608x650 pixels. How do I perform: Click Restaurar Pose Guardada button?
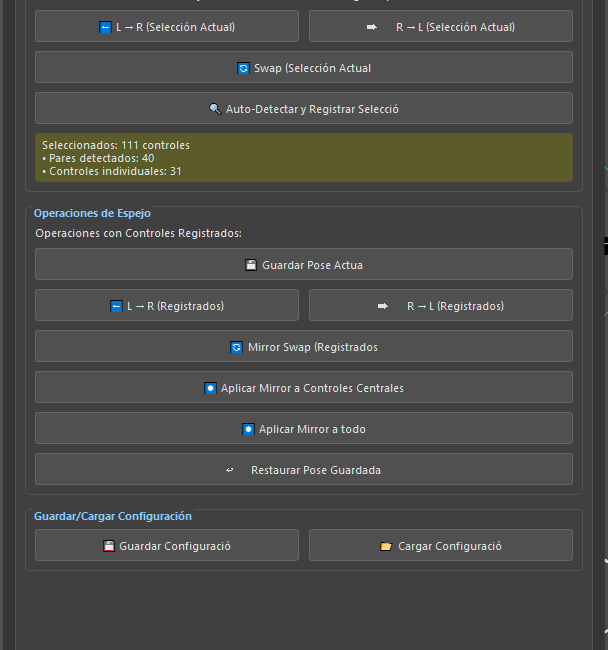pyautogui.click(x=304, y=470)
